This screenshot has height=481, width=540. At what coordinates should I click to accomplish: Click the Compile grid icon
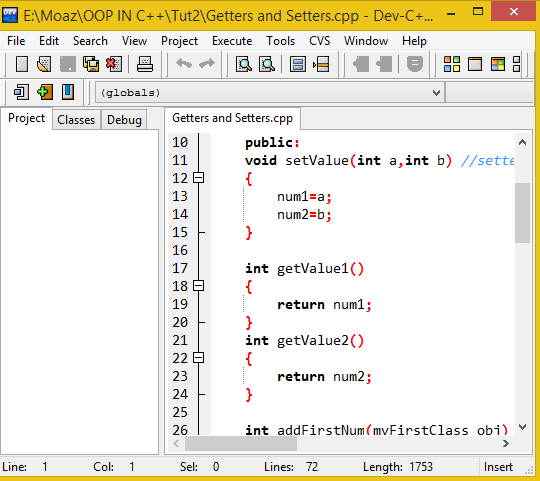[452, 64]
